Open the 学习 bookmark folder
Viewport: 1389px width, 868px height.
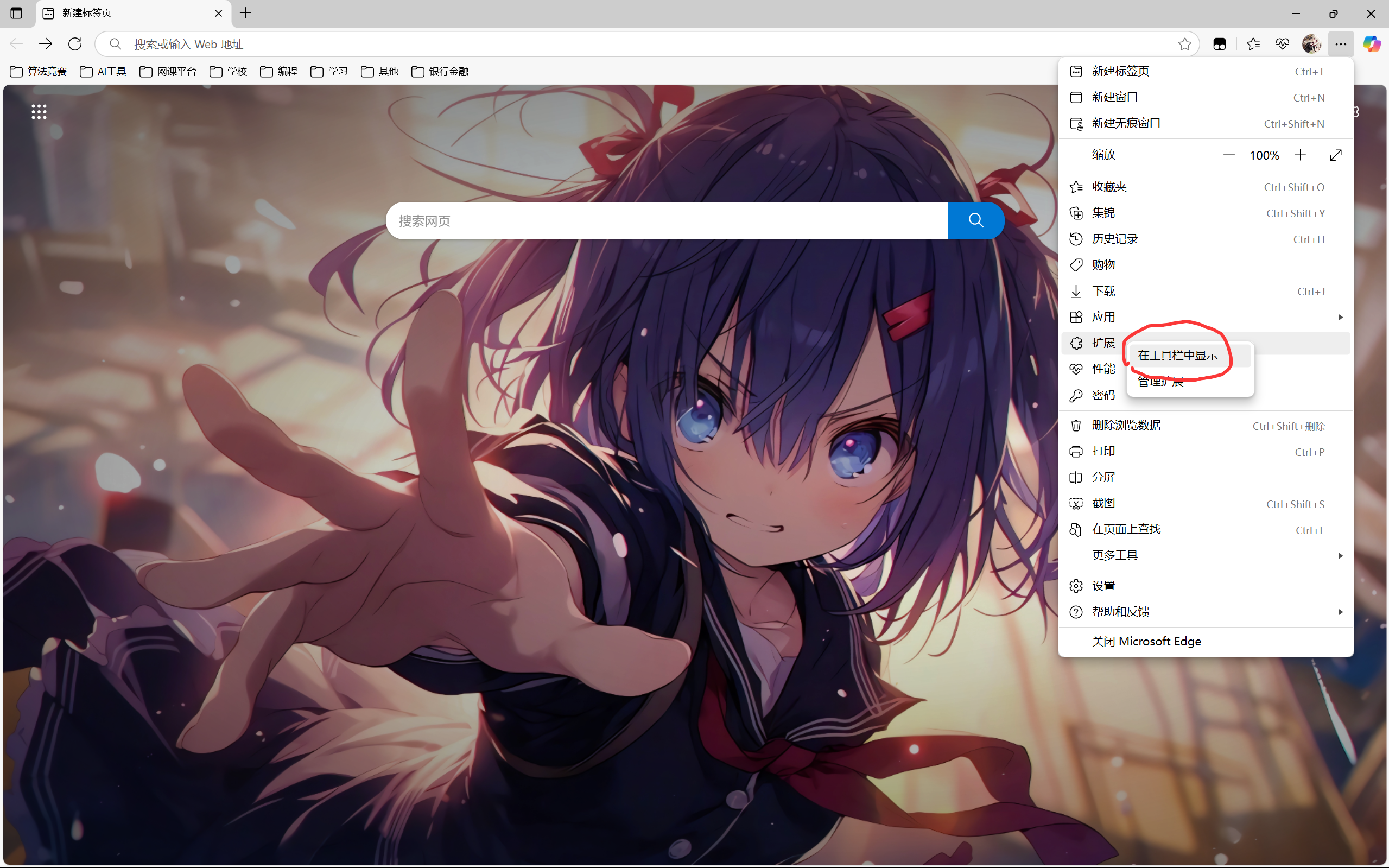[x=329, y=71]
